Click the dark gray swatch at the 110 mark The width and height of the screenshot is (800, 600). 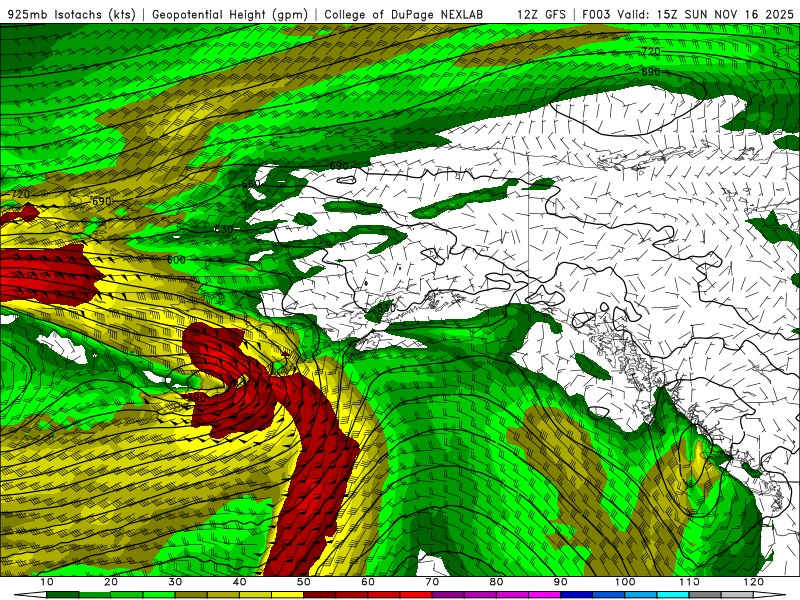pos(705,595)
